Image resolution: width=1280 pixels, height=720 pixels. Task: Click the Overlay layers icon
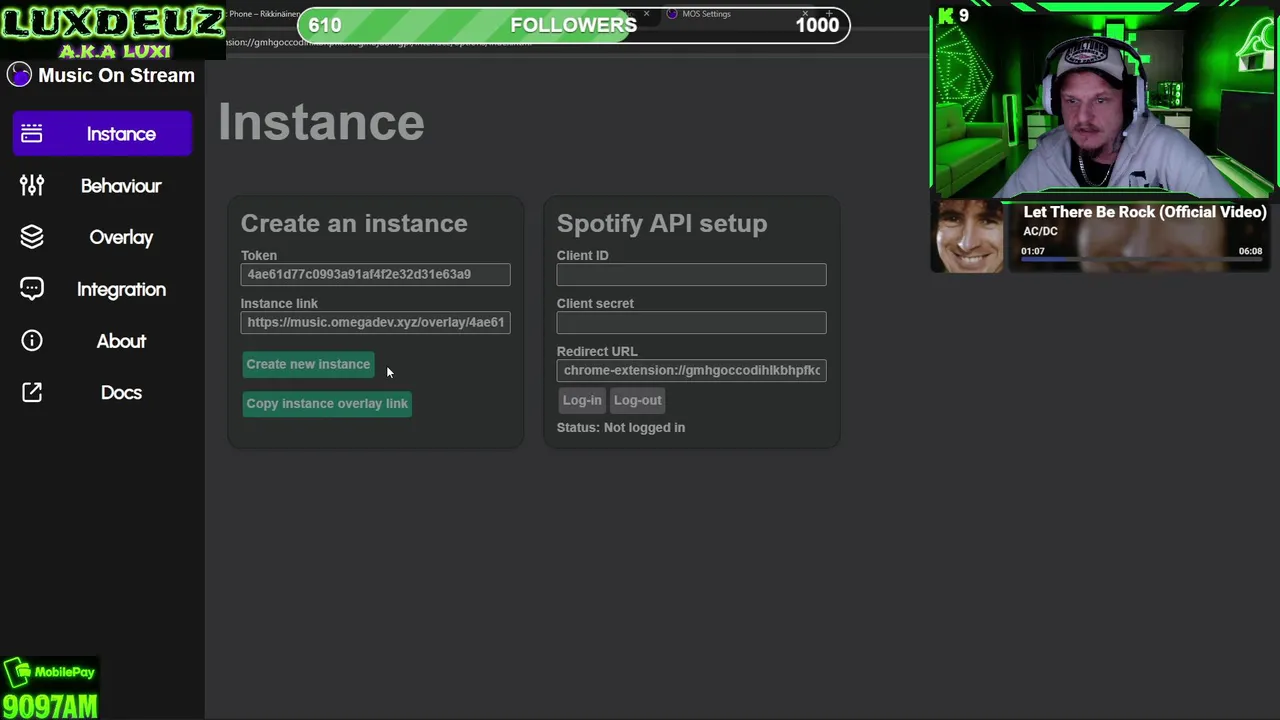pyautogui.click(x=32, y=237)
